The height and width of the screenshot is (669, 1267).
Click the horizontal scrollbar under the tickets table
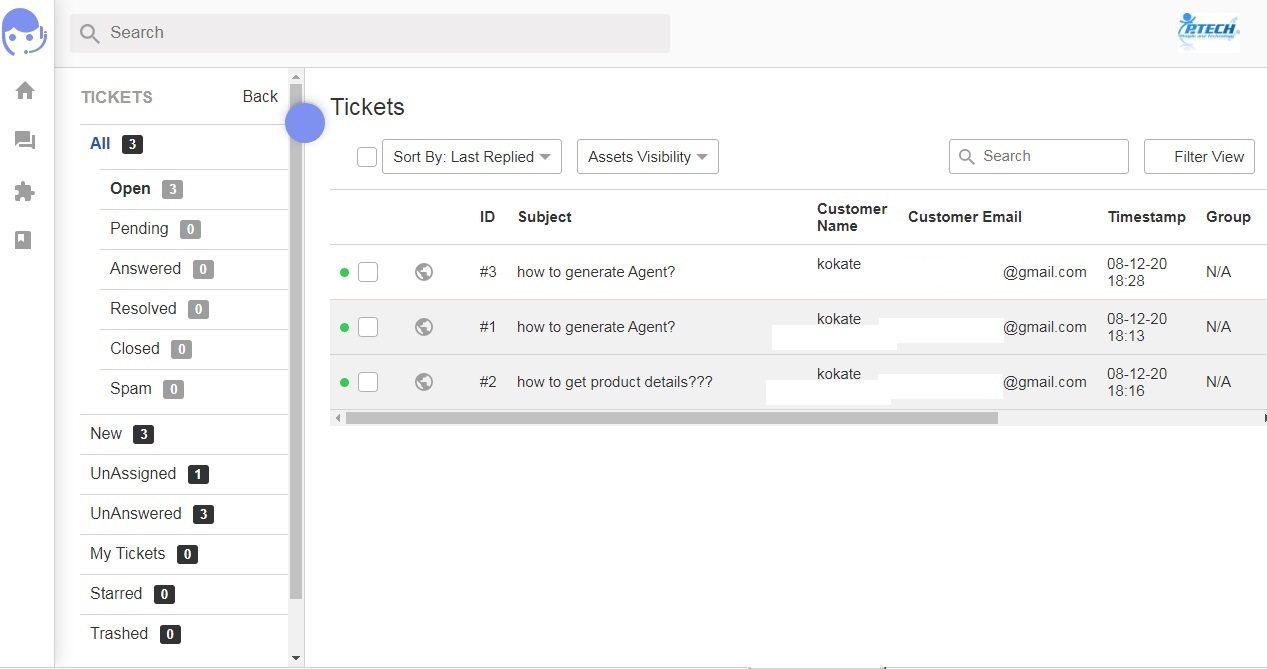671,418
